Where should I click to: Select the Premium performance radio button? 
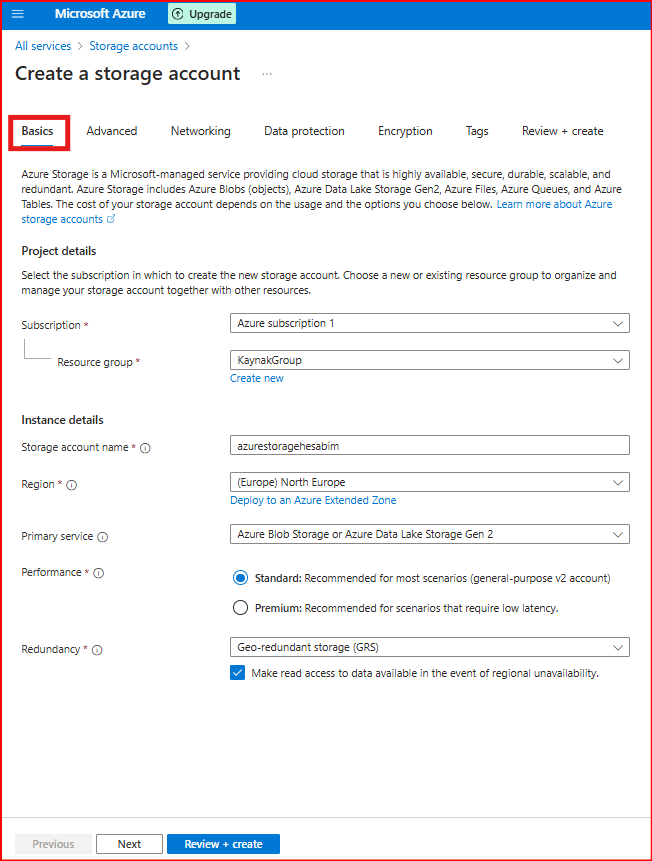point(240,608)
